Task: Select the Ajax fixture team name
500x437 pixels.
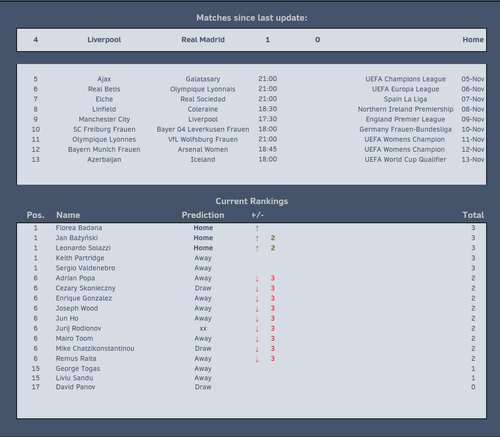Action: point(104,79)
